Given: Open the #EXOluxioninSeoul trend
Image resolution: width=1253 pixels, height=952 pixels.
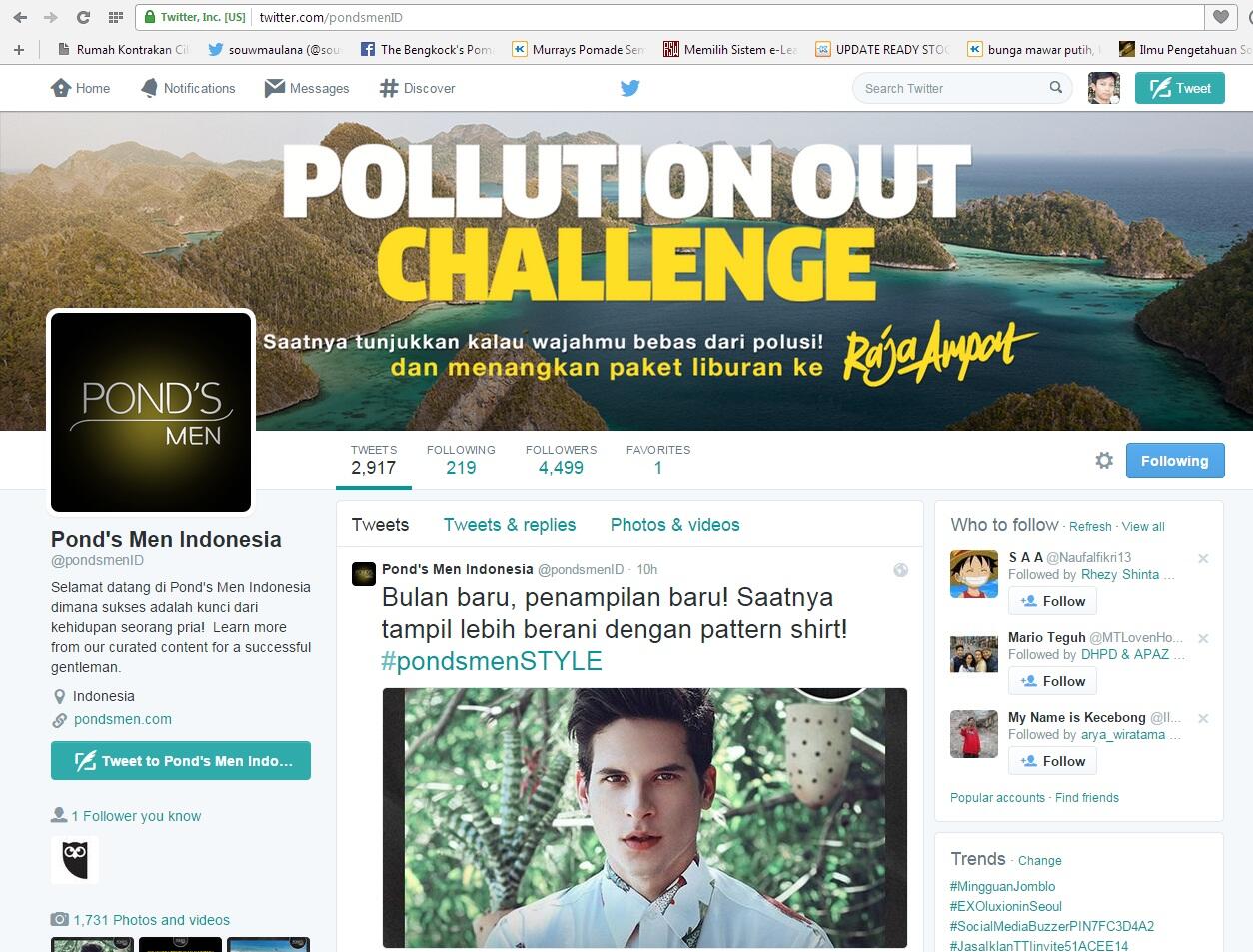Looking at the screenshot, I should pyautogui.click(x=1005, y=907).
